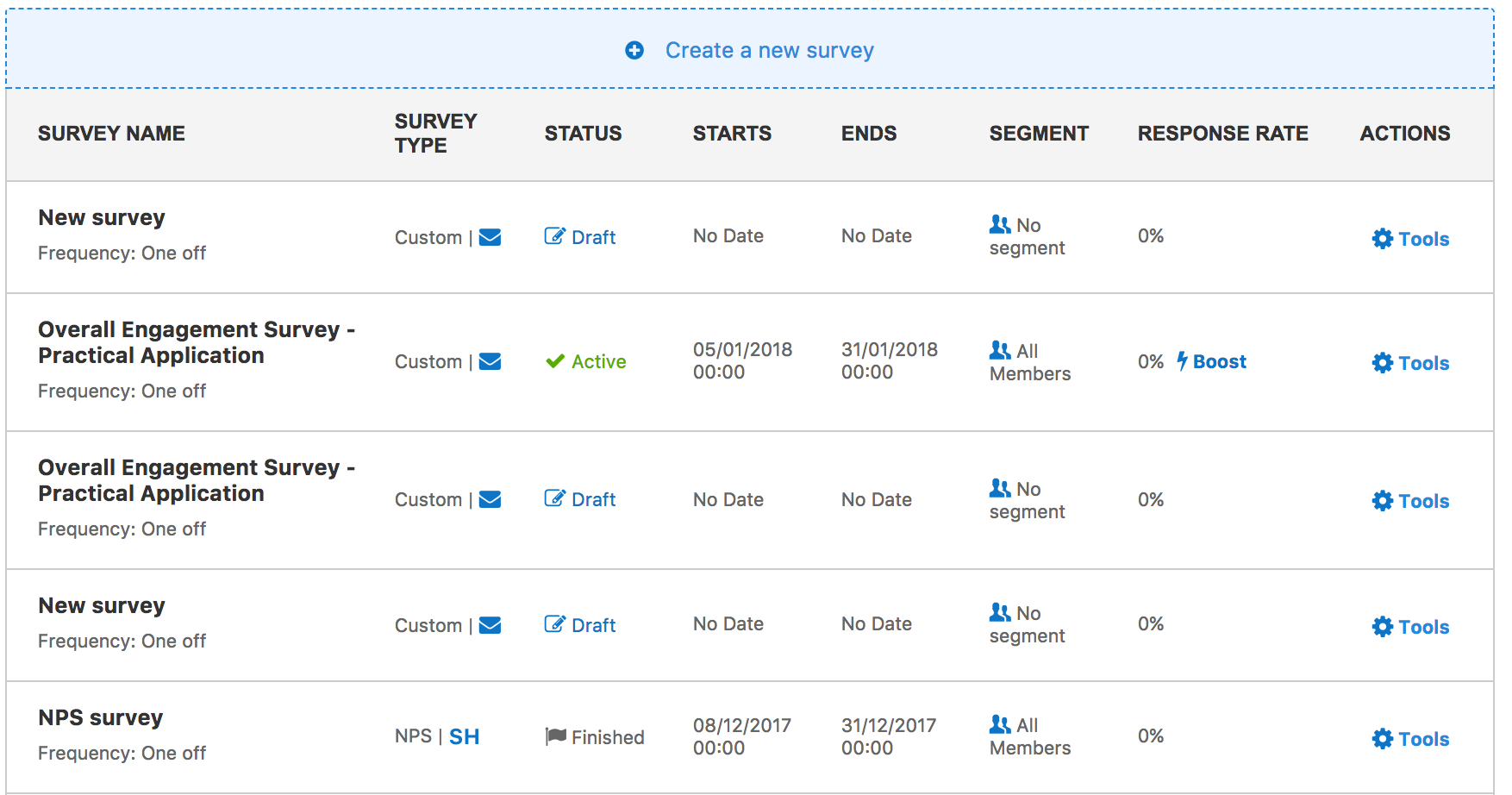Click the Boost link
Screen dimensions: 1512x795
point(1220,361)
